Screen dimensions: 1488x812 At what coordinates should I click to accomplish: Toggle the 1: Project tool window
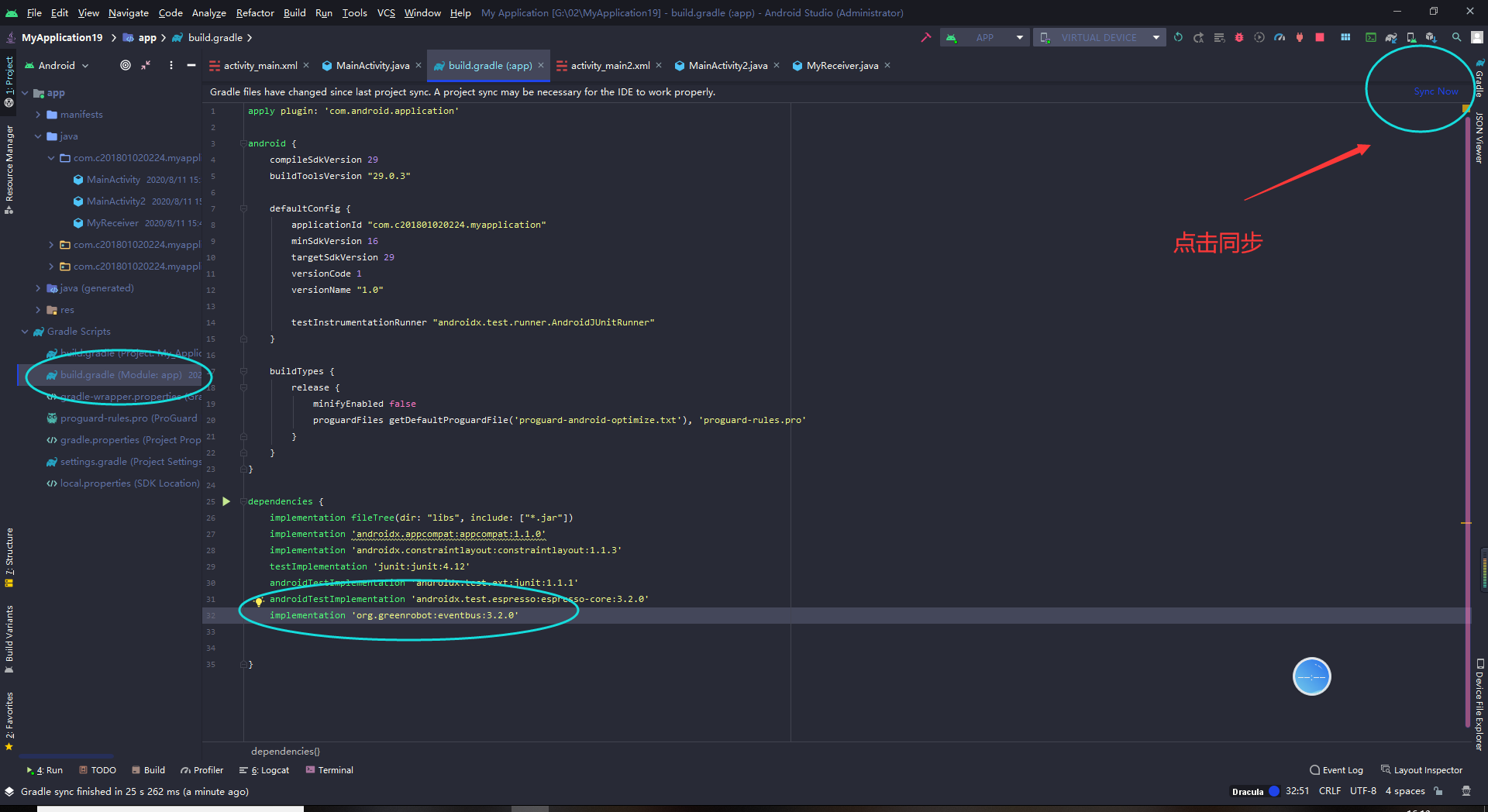tap(9, 81)
